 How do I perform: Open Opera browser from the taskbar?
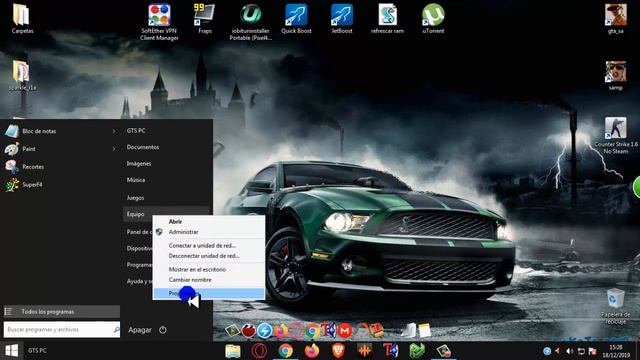pyautogui.click(x=259, y=351)
